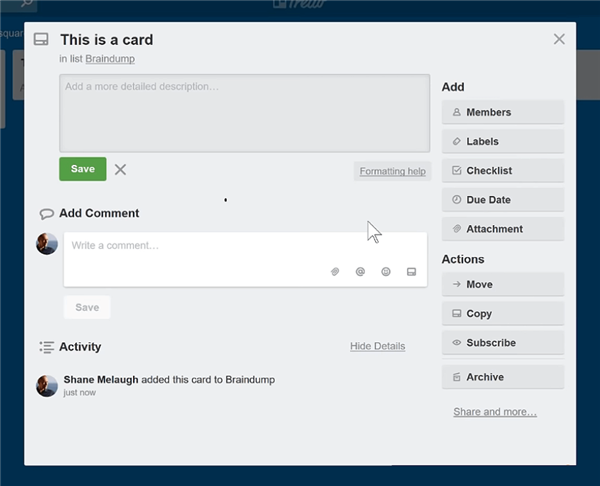Close the card dialog

(559, 39)
